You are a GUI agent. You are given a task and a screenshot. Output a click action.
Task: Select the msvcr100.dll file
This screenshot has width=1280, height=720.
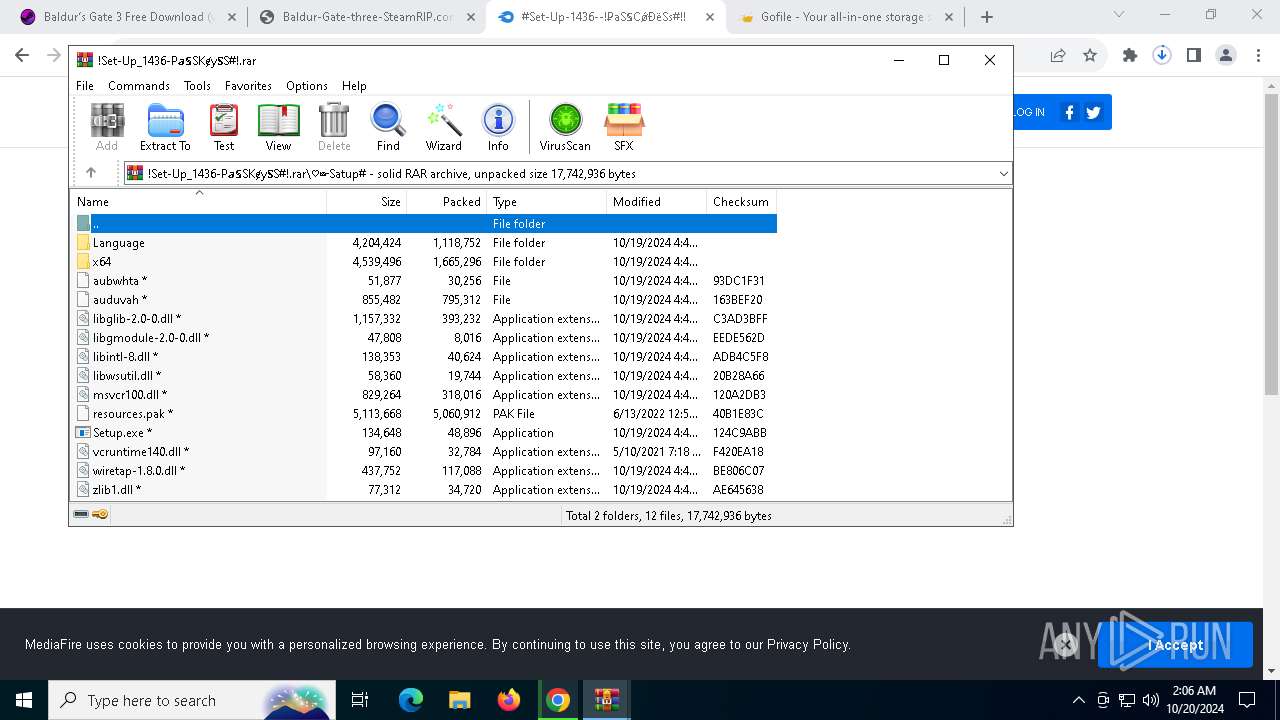[424, 394]
